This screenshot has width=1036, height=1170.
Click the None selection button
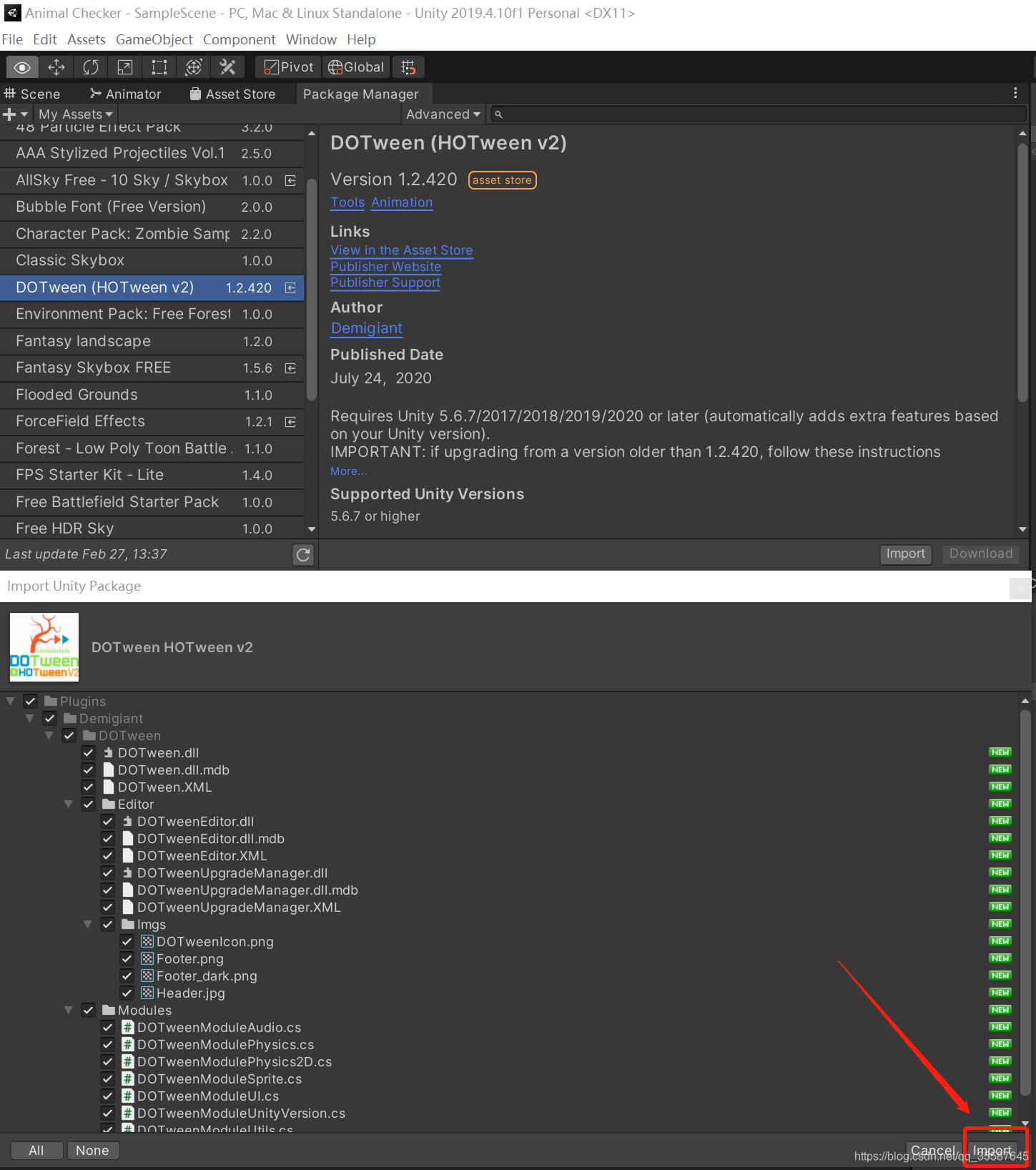(92, 1151)
